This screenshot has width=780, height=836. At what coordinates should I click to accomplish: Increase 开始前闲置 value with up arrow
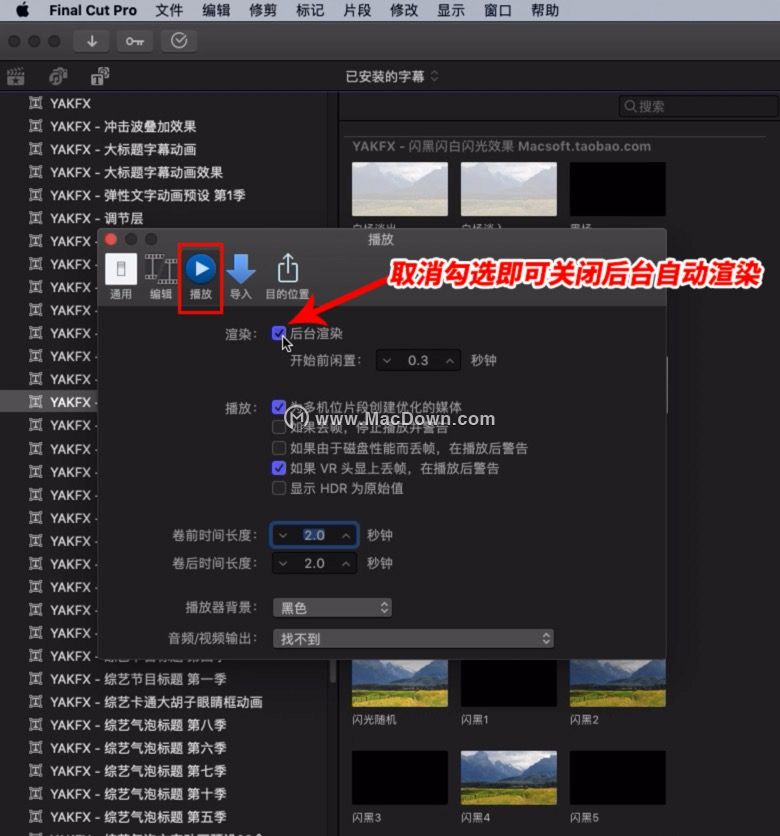pos(450,361)
